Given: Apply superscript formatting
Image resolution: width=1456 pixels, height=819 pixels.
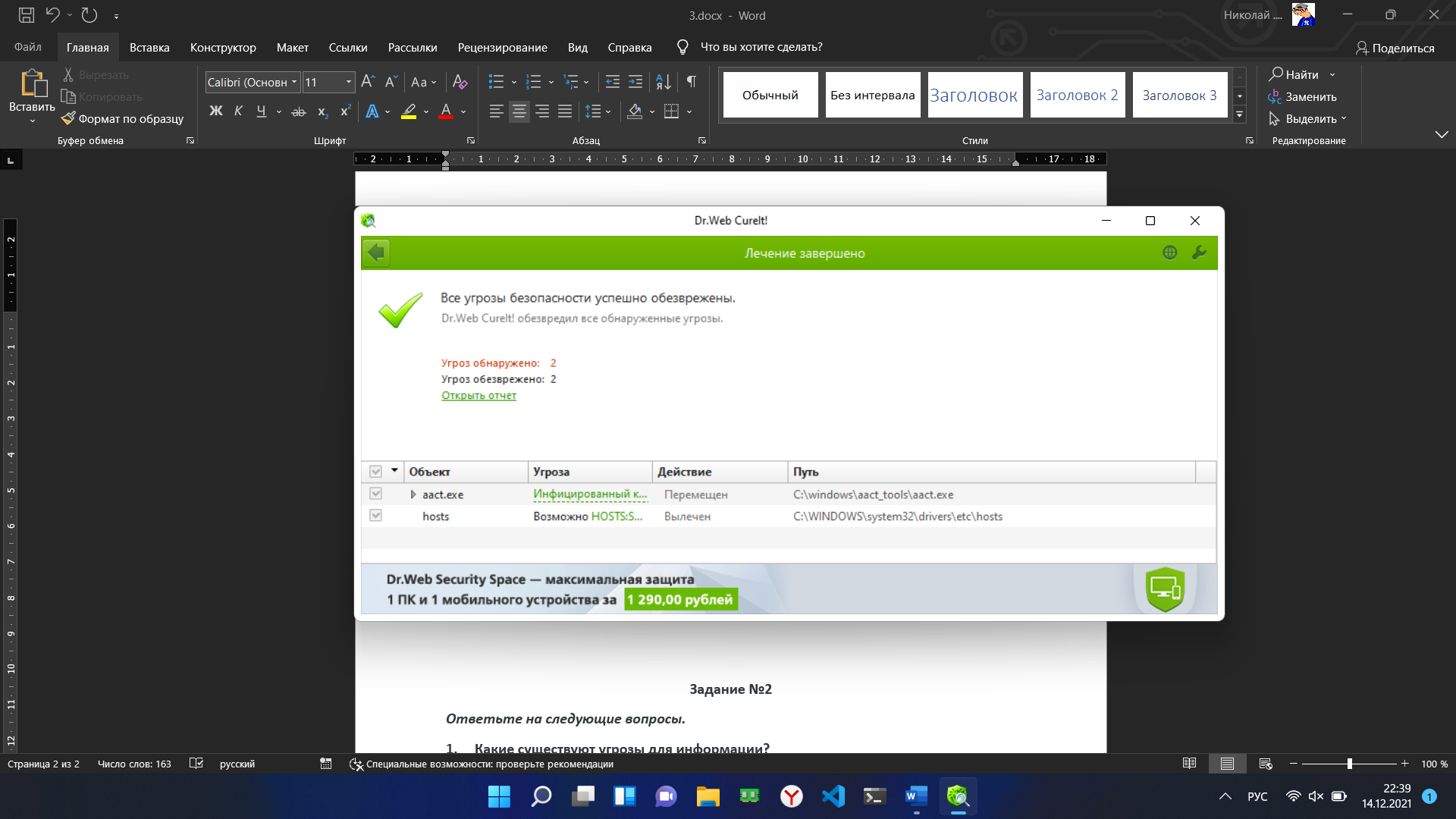Looking at the screenshot, I should [345, 111].
